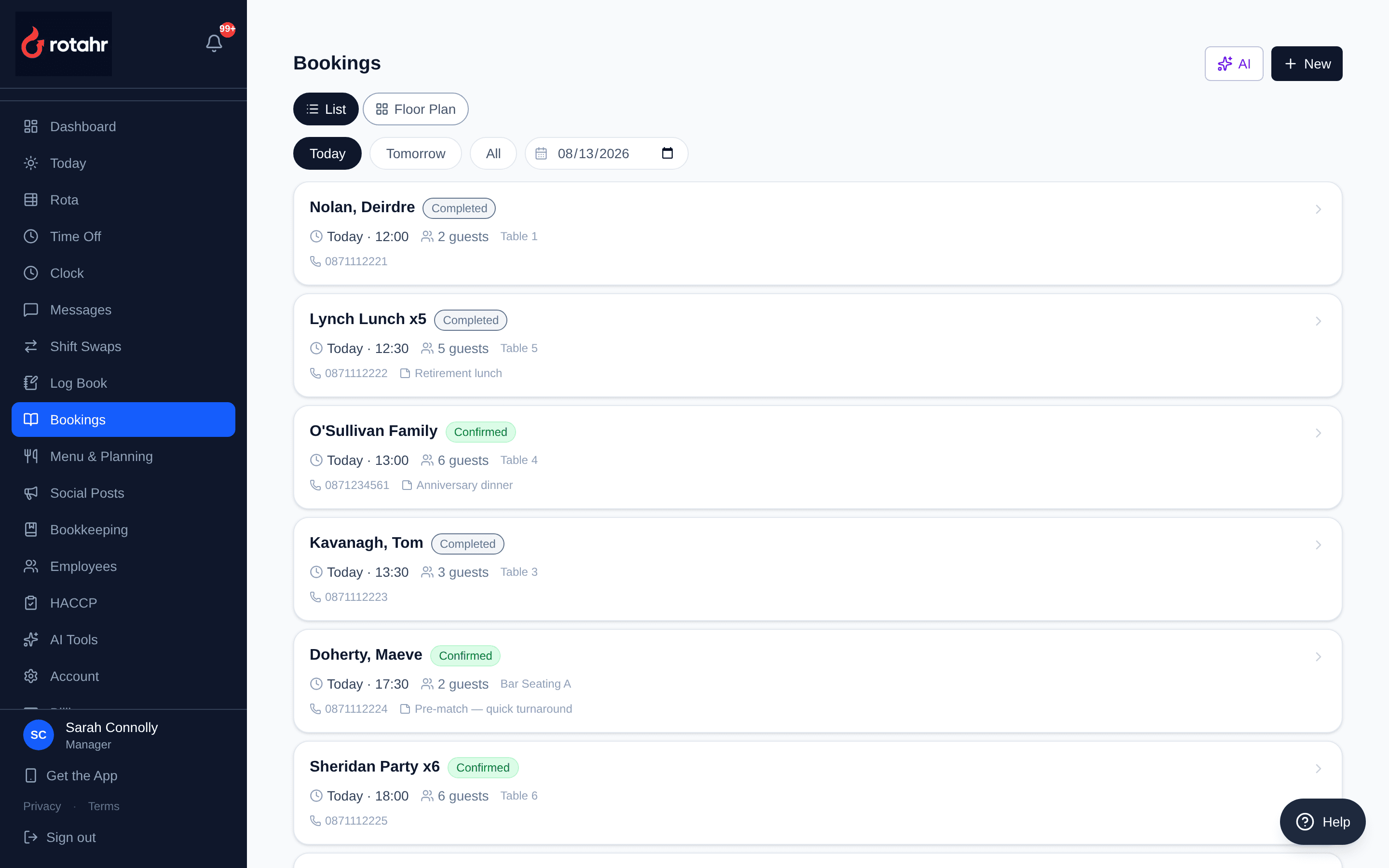
Task: Go to the Employees page
Action: (123, 567)
